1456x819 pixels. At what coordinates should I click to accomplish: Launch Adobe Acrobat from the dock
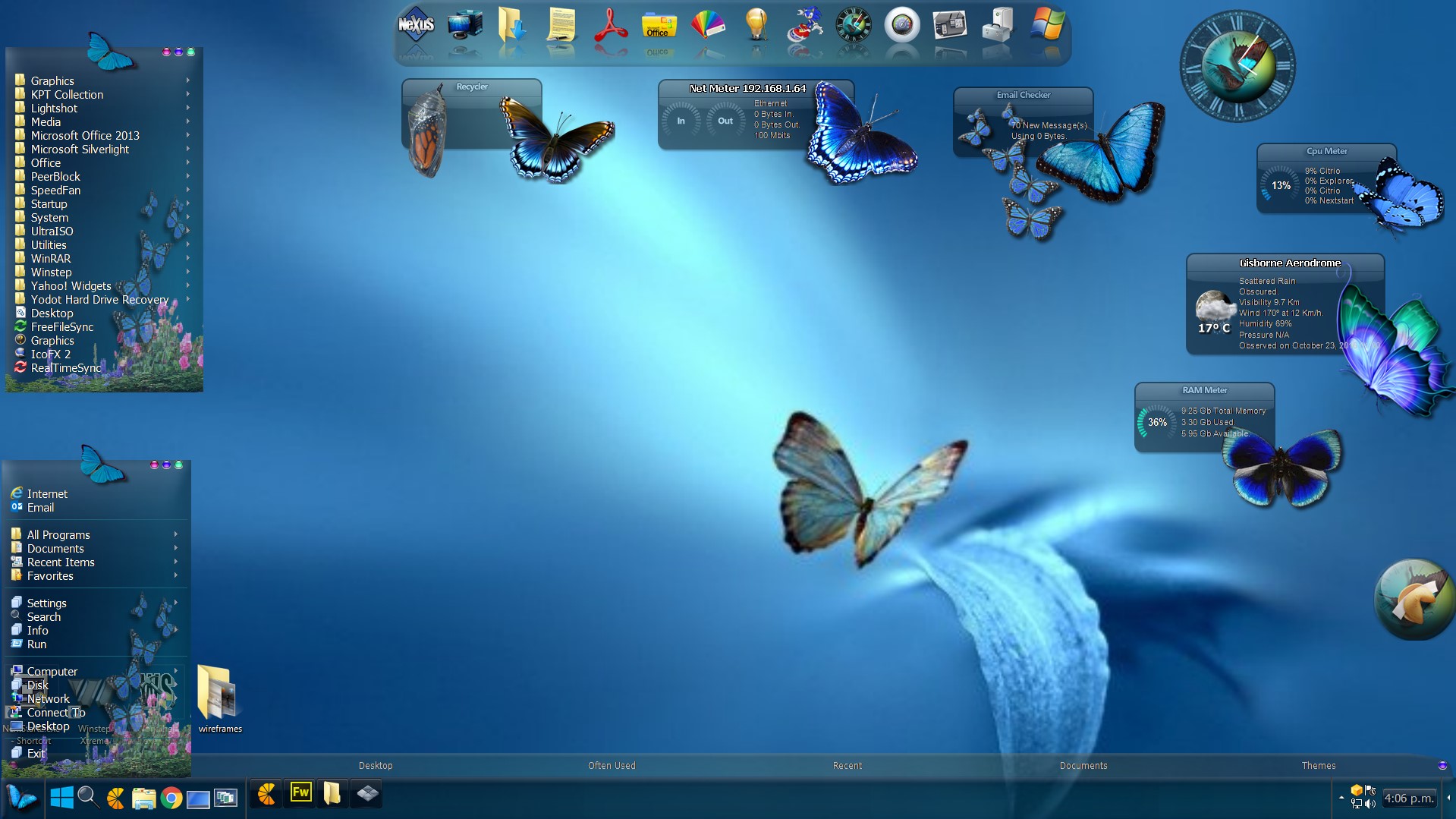tap(610, 26)
